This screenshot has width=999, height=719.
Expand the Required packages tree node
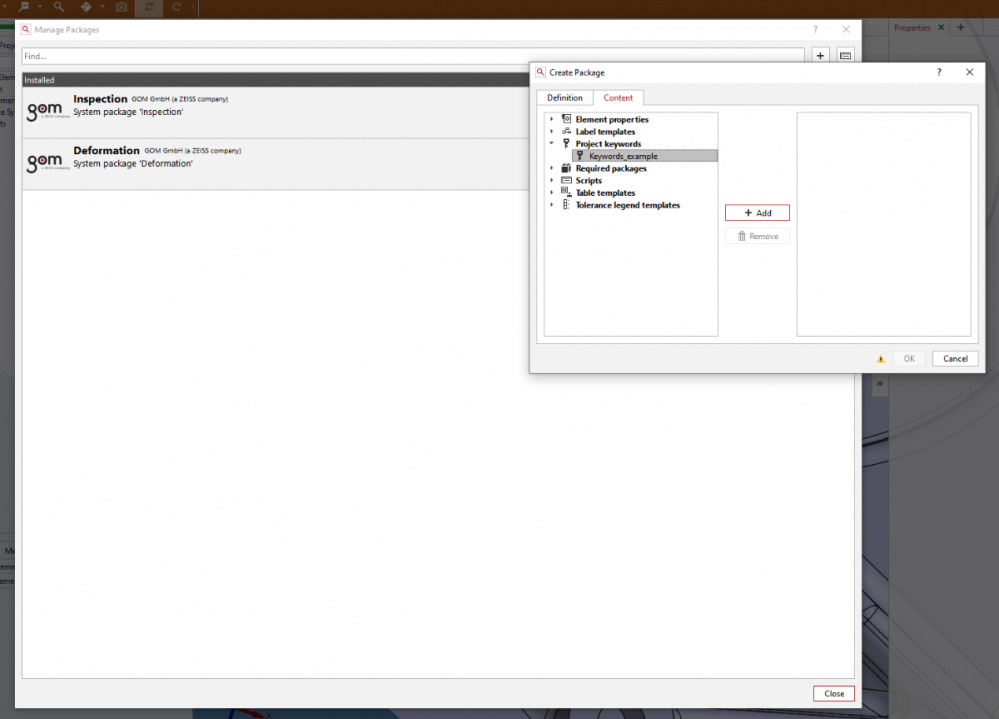coord(552,168)
